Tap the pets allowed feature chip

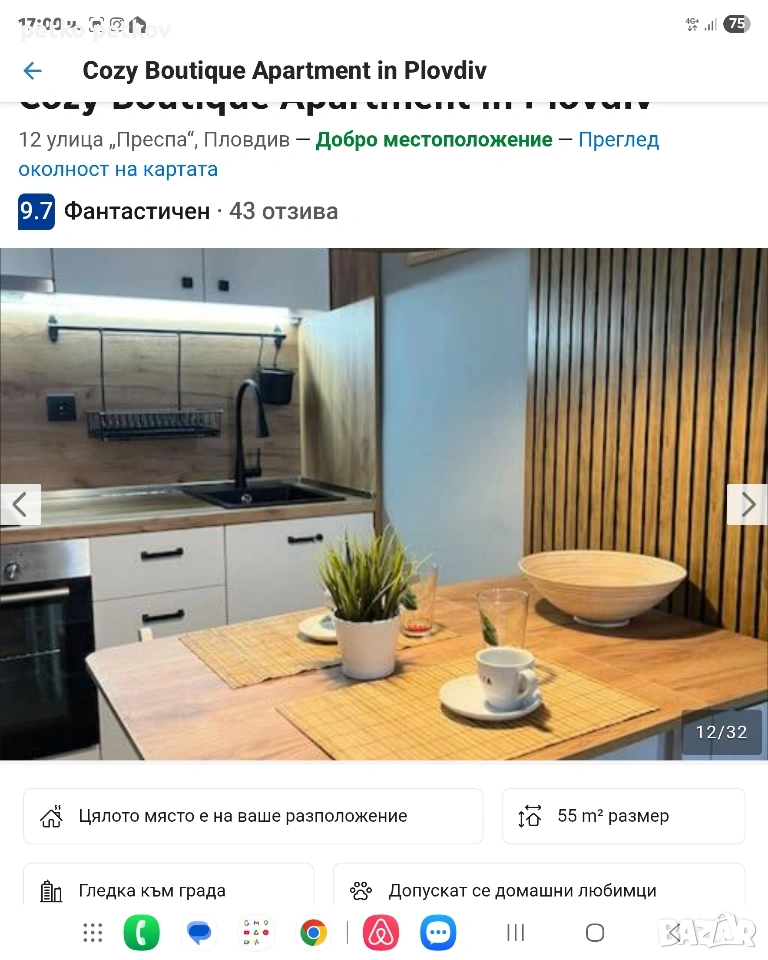tap(539, 885)
